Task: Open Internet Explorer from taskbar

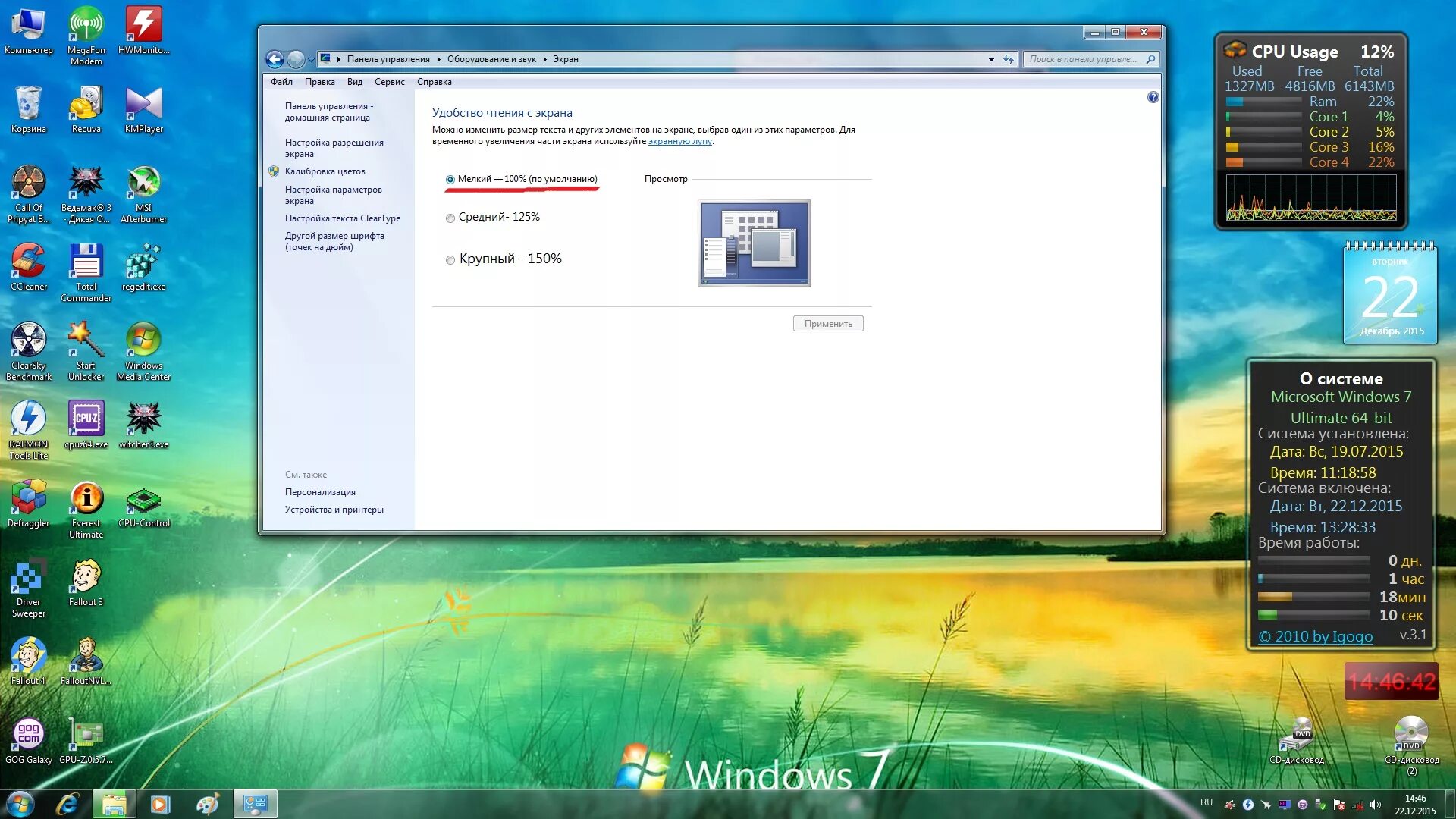Action: [67, 804]
